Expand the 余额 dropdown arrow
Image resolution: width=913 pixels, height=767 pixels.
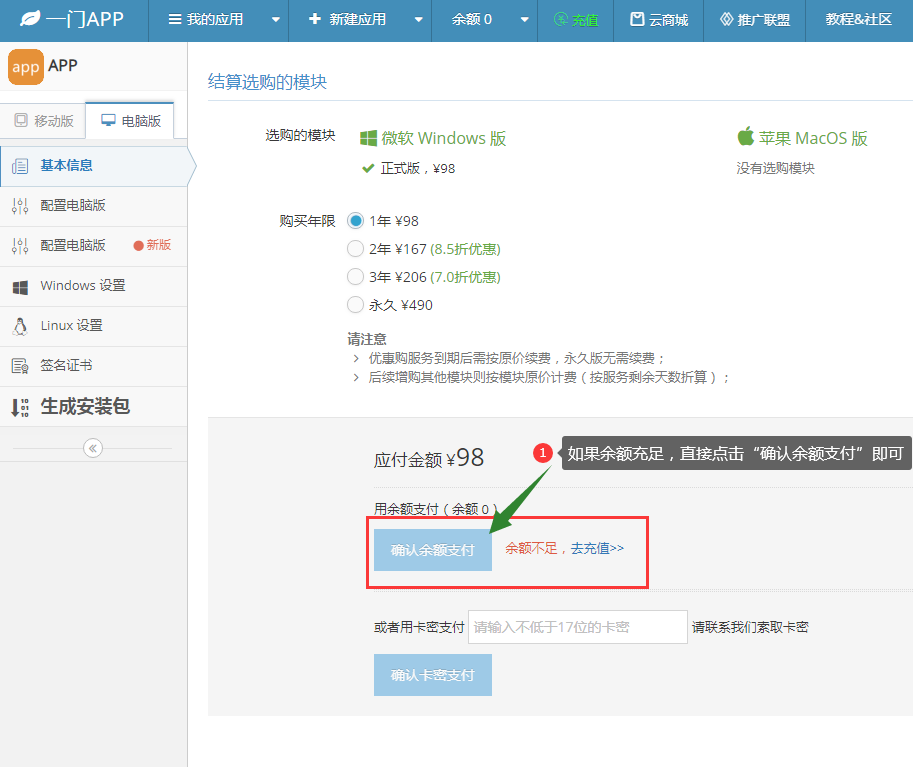point(525,20)
